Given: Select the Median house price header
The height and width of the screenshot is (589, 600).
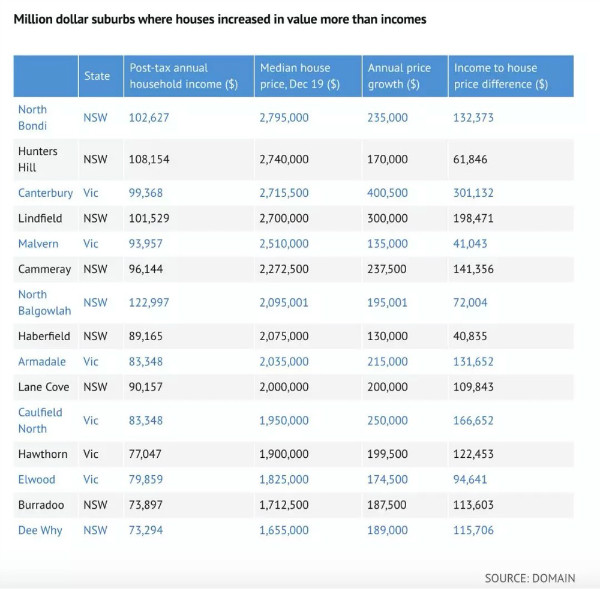Looking at the screenshot, I should 300,76.
